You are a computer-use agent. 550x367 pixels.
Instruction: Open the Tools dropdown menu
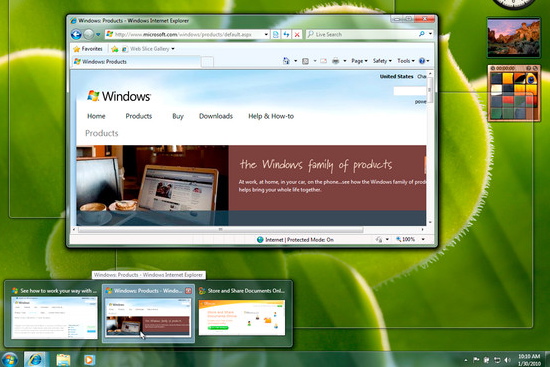[405, 61]
